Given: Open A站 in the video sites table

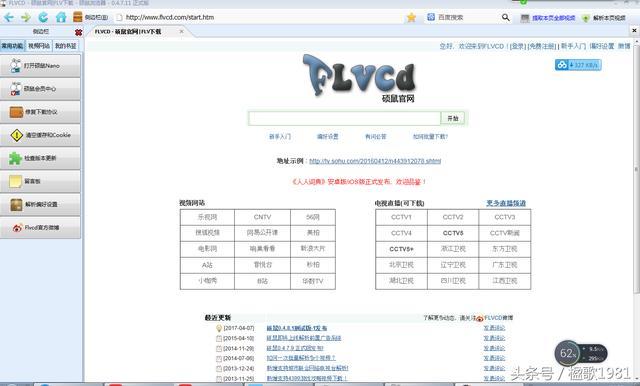Looking at the screenshot, I should pos(207,265).
